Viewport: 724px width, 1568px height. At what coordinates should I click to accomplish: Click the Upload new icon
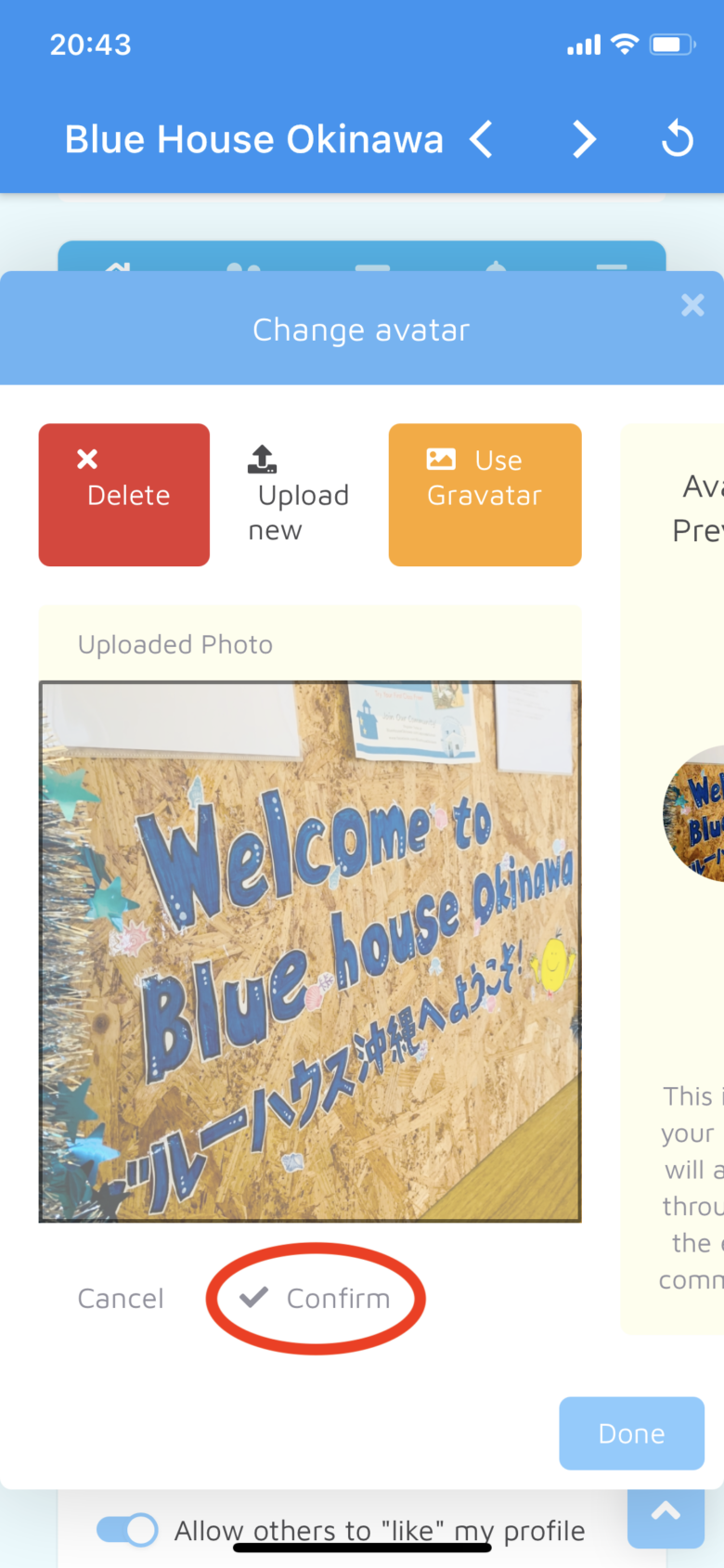pyautogui.click(x=263, y=460)
